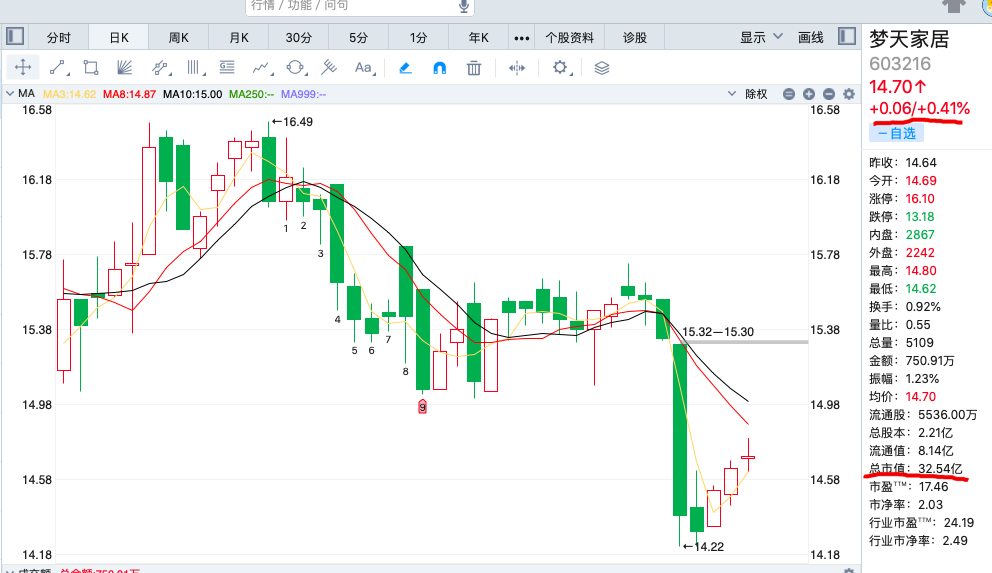
Task: Toggle the magnet snap mode
Action: tap(439, 68)
